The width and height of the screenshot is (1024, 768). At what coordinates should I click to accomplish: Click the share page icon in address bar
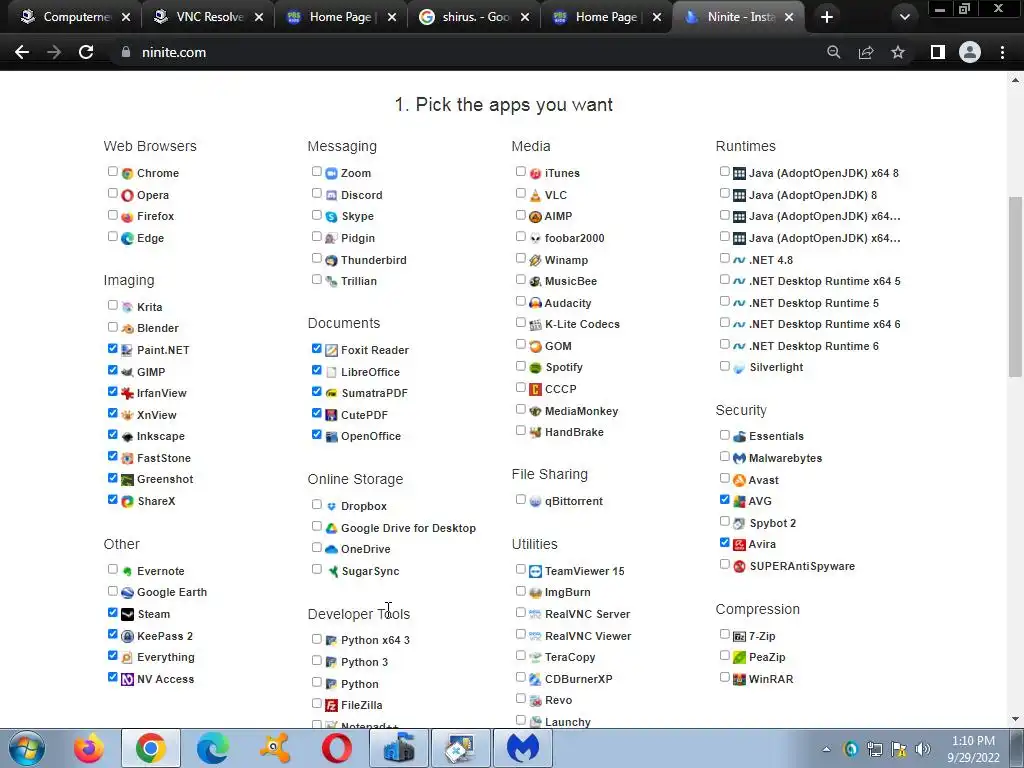[866, 52]
